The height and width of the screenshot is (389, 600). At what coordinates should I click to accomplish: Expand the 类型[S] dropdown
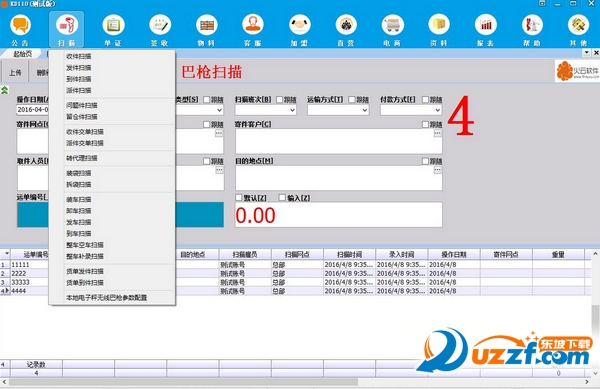pos(219,110)
